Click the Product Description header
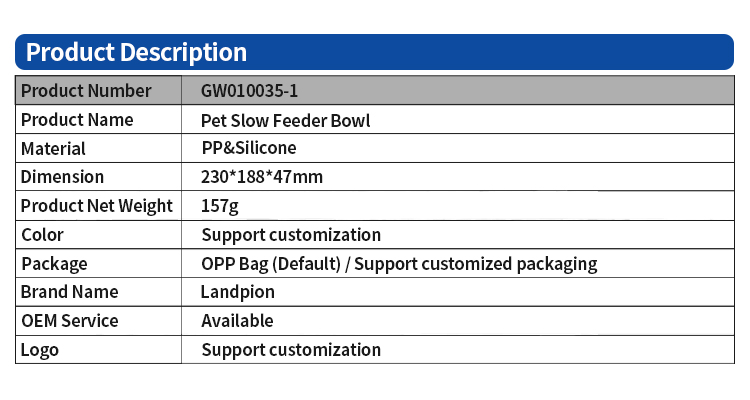Image resolution: width=750 pixels, height=400 pixels. click(135, 52)
